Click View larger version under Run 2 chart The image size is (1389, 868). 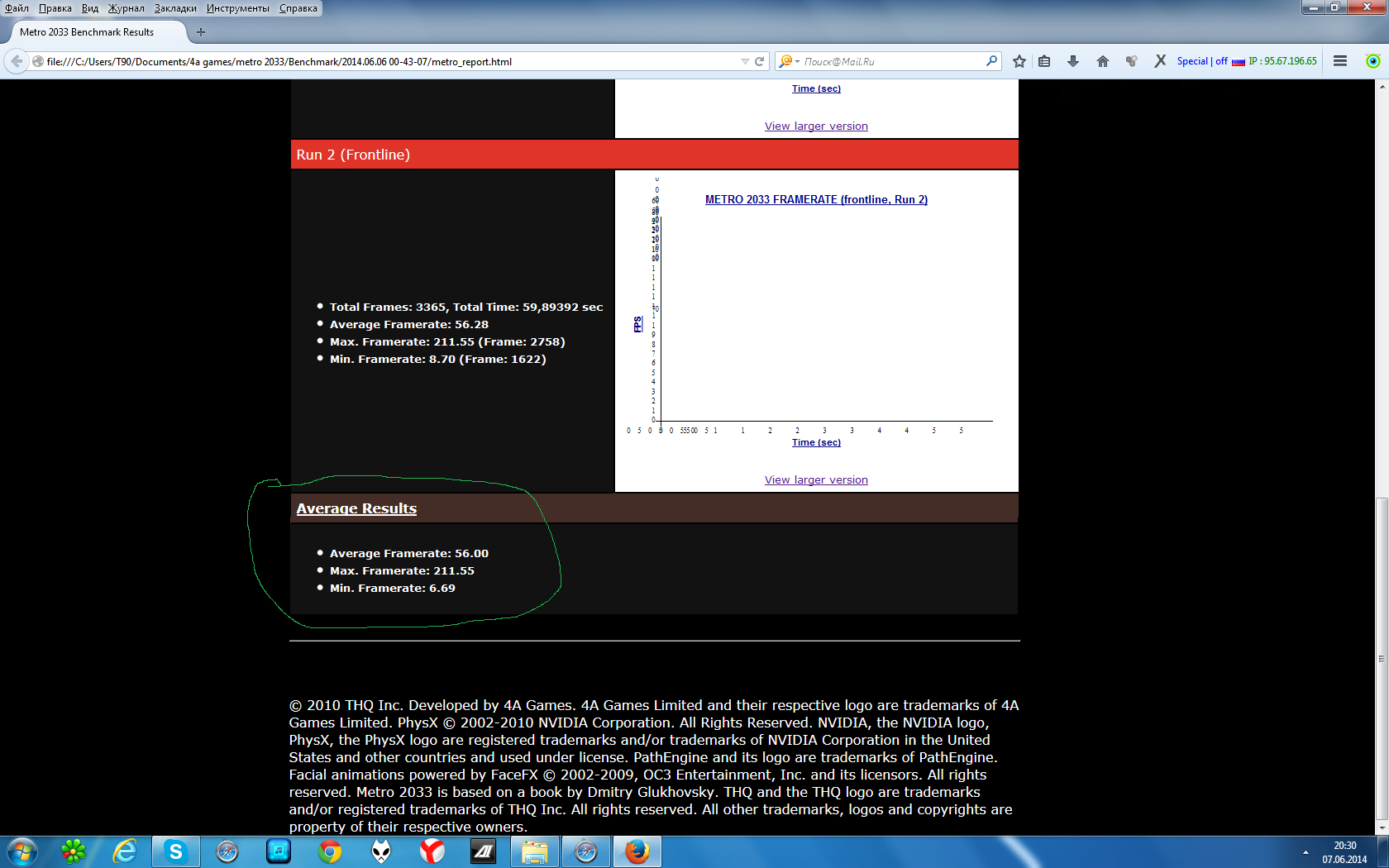pyautogui.click(x=816, y=480)
